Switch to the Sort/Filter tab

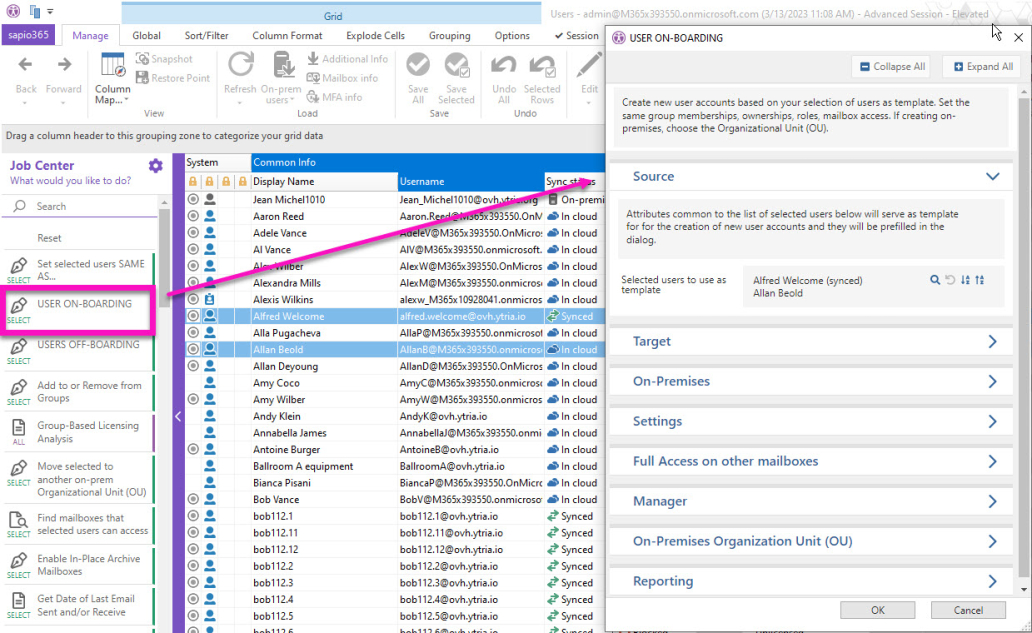pyautogui.click(x=207, y=36)
